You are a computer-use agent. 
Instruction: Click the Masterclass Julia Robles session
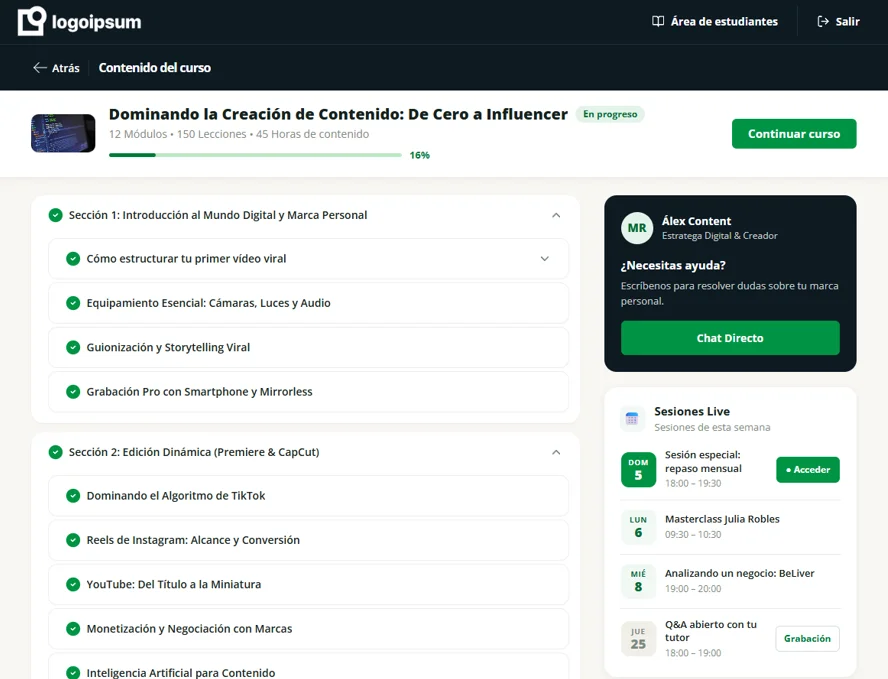click(x=722, y=519)
